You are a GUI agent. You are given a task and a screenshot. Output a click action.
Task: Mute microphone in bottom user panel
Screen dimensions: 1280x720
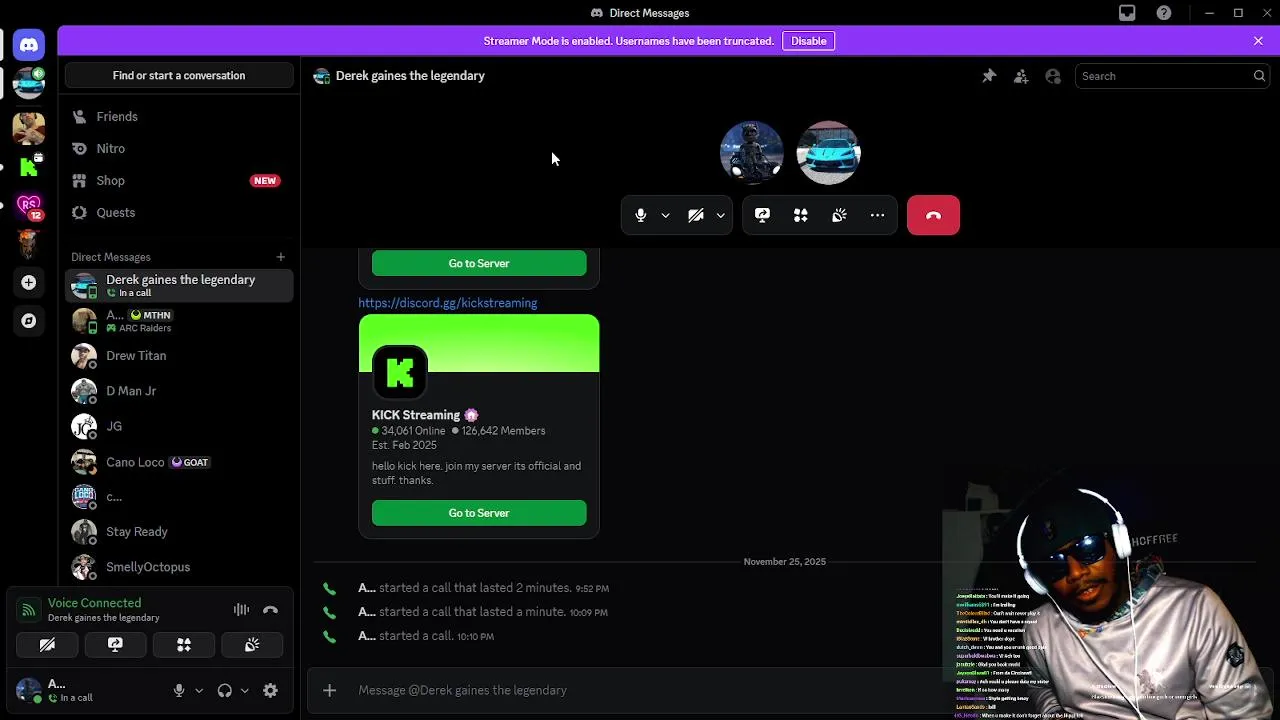pyautogui.click(x=179, y=690)
